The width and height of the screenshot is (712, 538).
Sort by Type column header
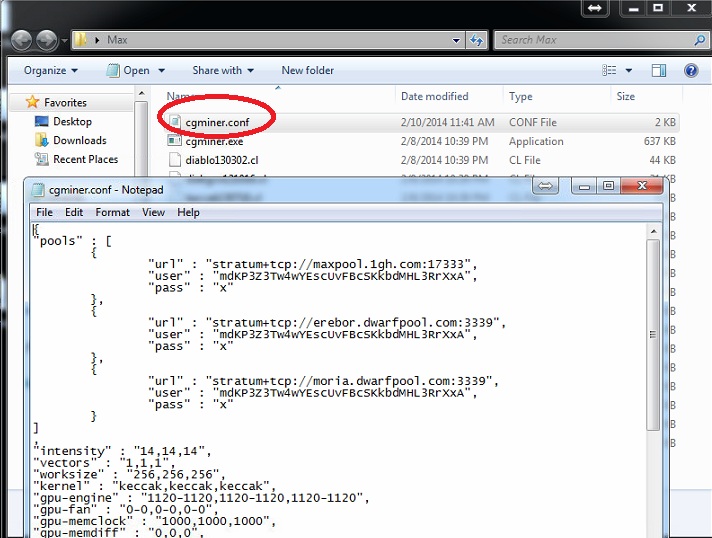click(520, 96)
